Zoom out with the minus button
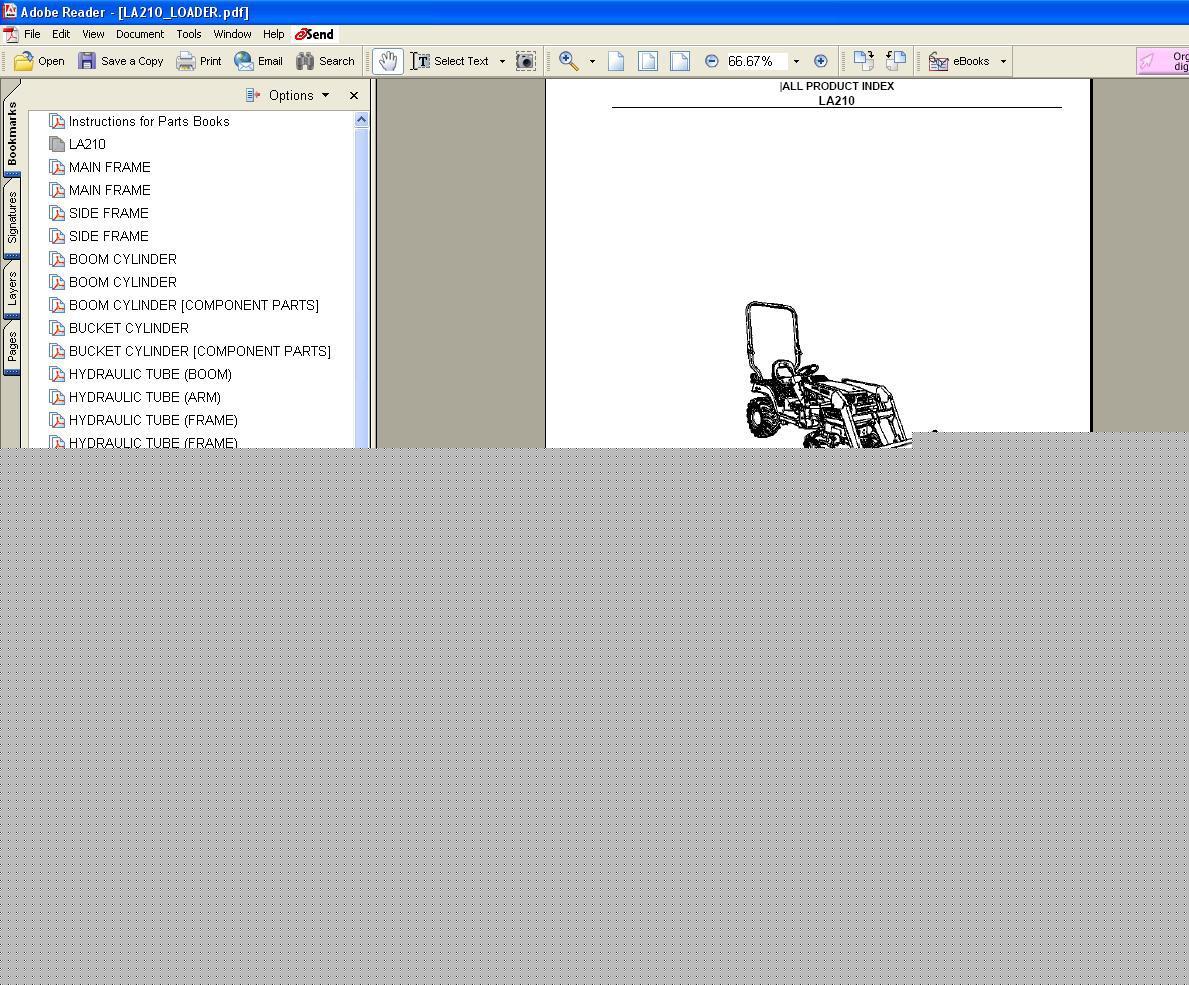The image size is (1189, 985). coord(711,61)
